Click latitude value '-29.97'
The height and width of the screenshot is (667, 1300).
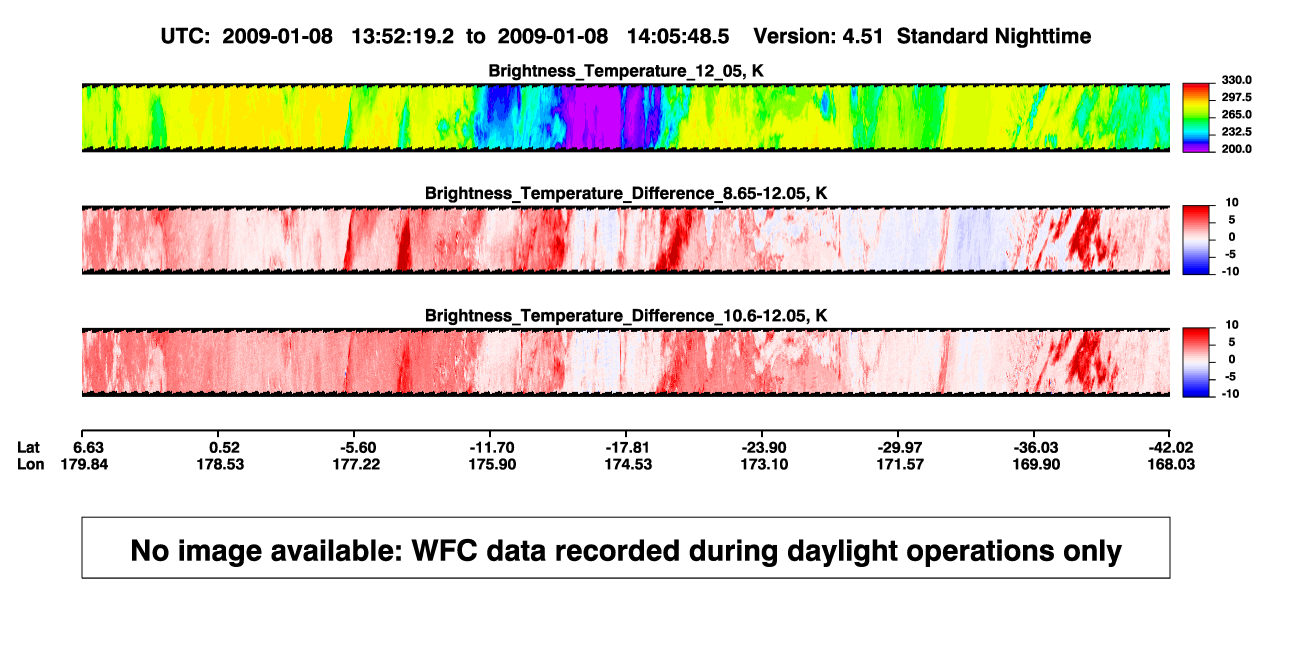898,447
